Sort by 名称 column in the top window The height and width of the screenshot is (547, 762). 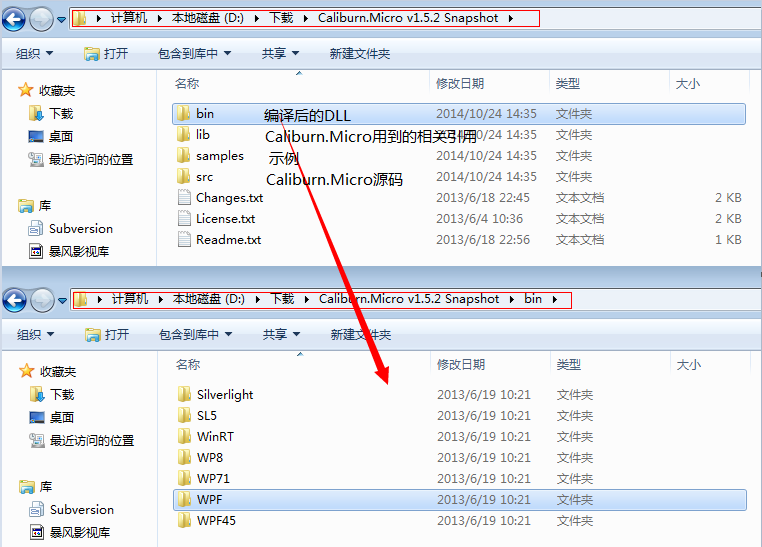(x=187, y=84)
